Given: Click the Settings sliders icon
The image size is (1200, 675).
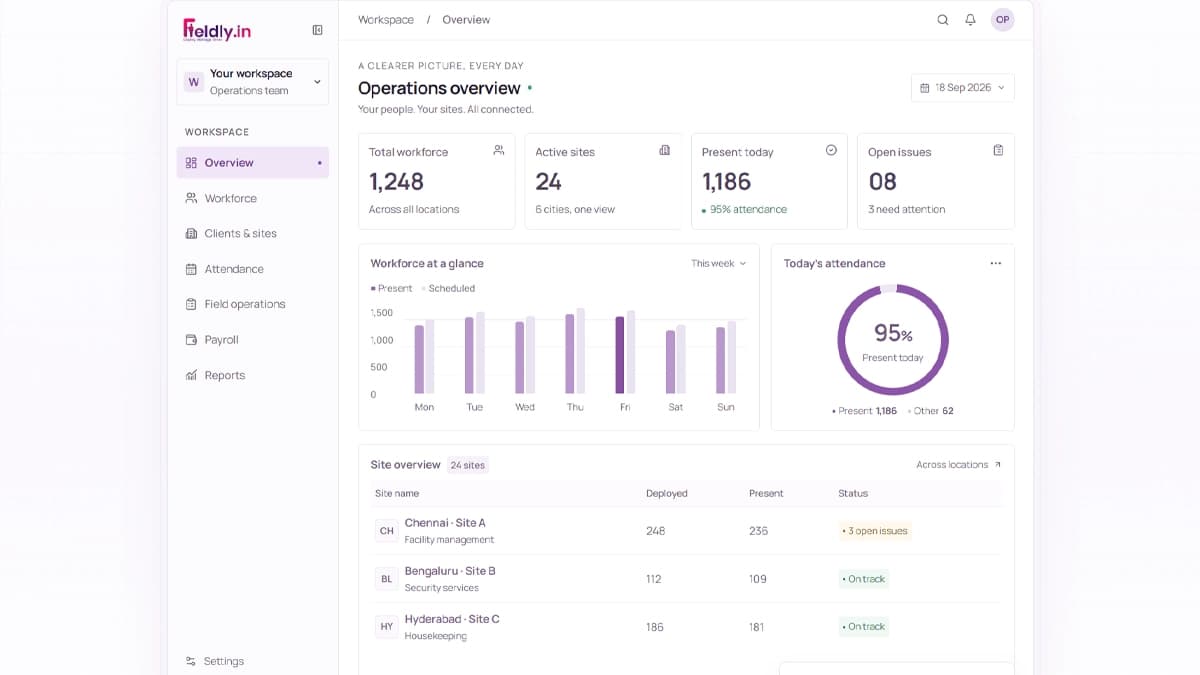Looking at the screenshot, I should [191, 661].
